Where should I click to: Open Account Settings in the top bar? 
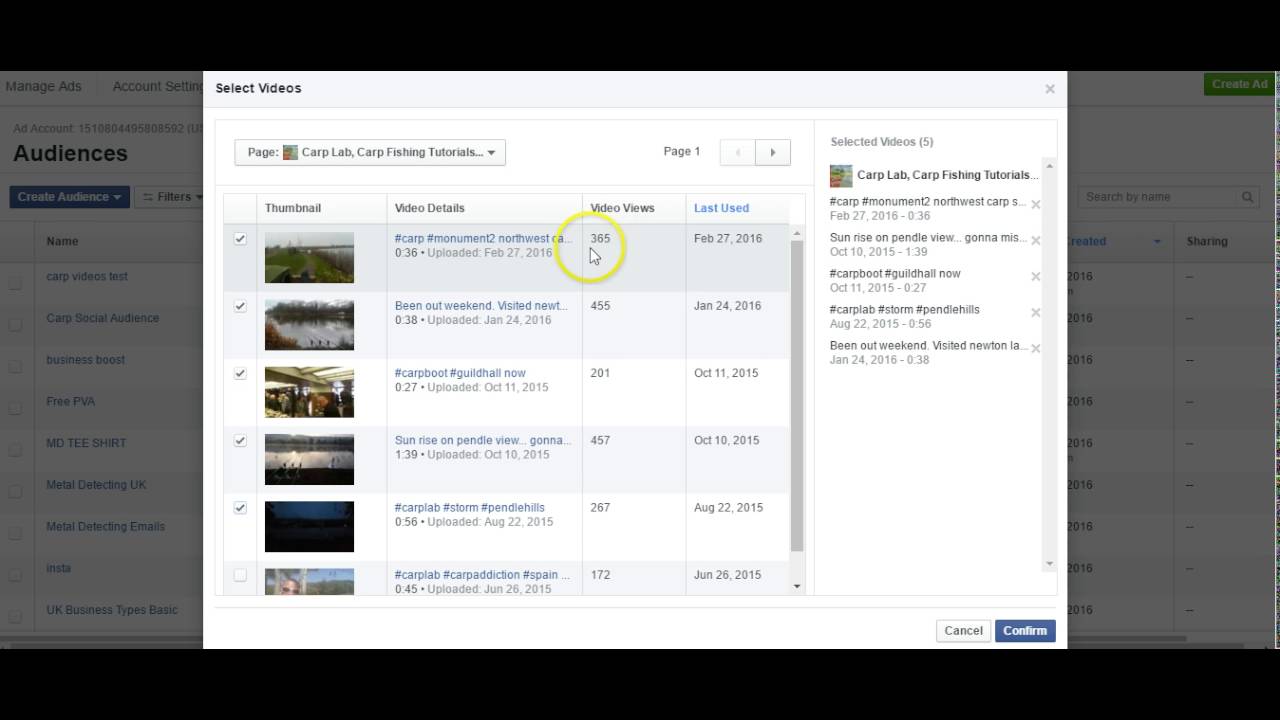[x=158, y=87]
